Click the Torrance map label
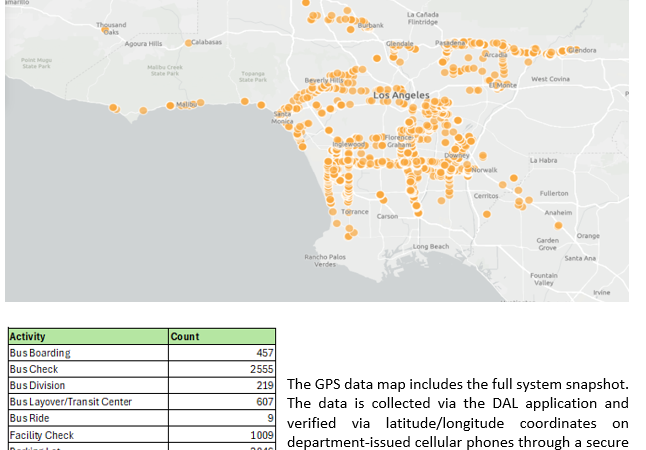Image resolution: width=646 pixels, height=450 pixels. pyautogui.click(x=355, y=212)
